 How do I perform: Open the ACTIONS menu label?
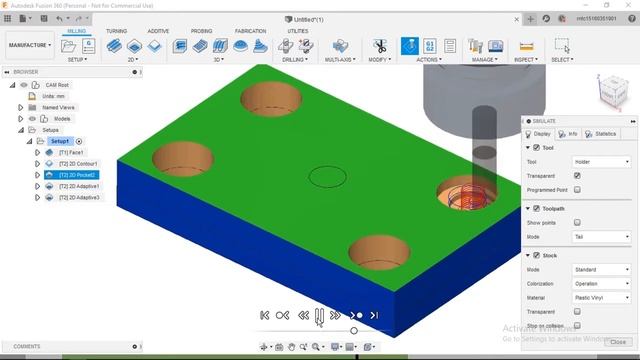[x=429, y=60]
